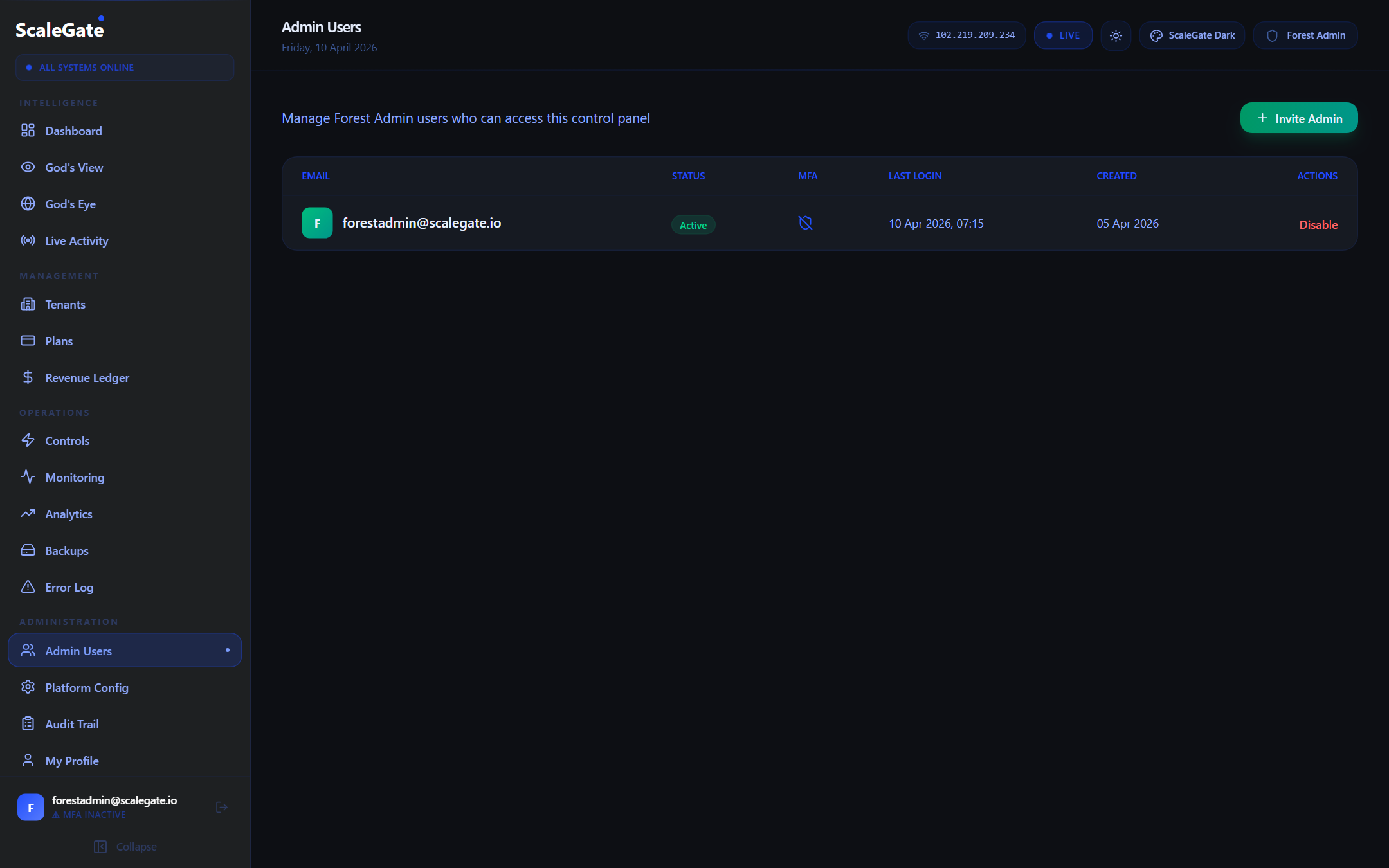Open the Audit Trail page
1389x868 pixels.
point(72,724)
